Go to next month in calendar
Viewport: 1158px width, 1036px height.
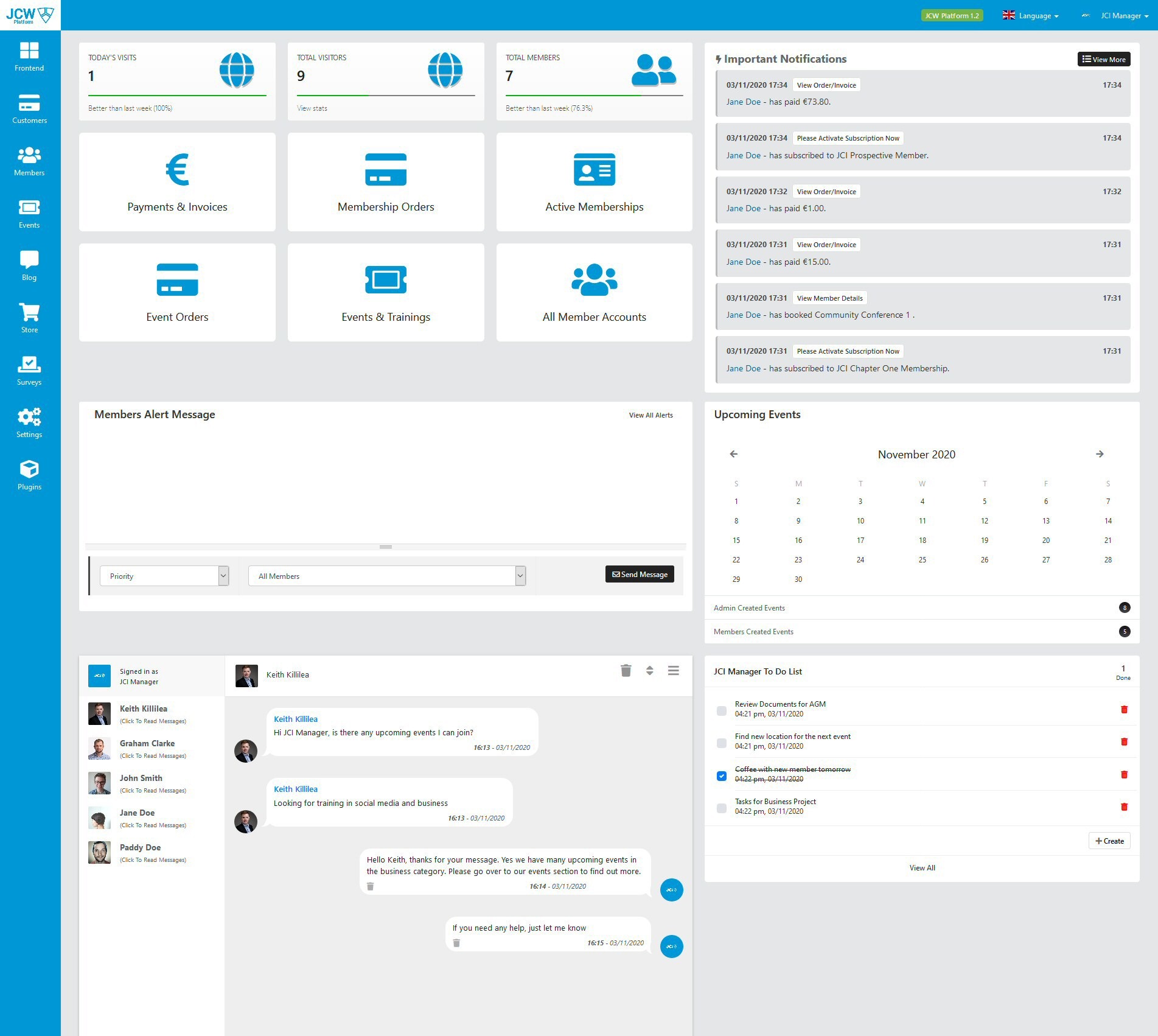[1100, 454]
